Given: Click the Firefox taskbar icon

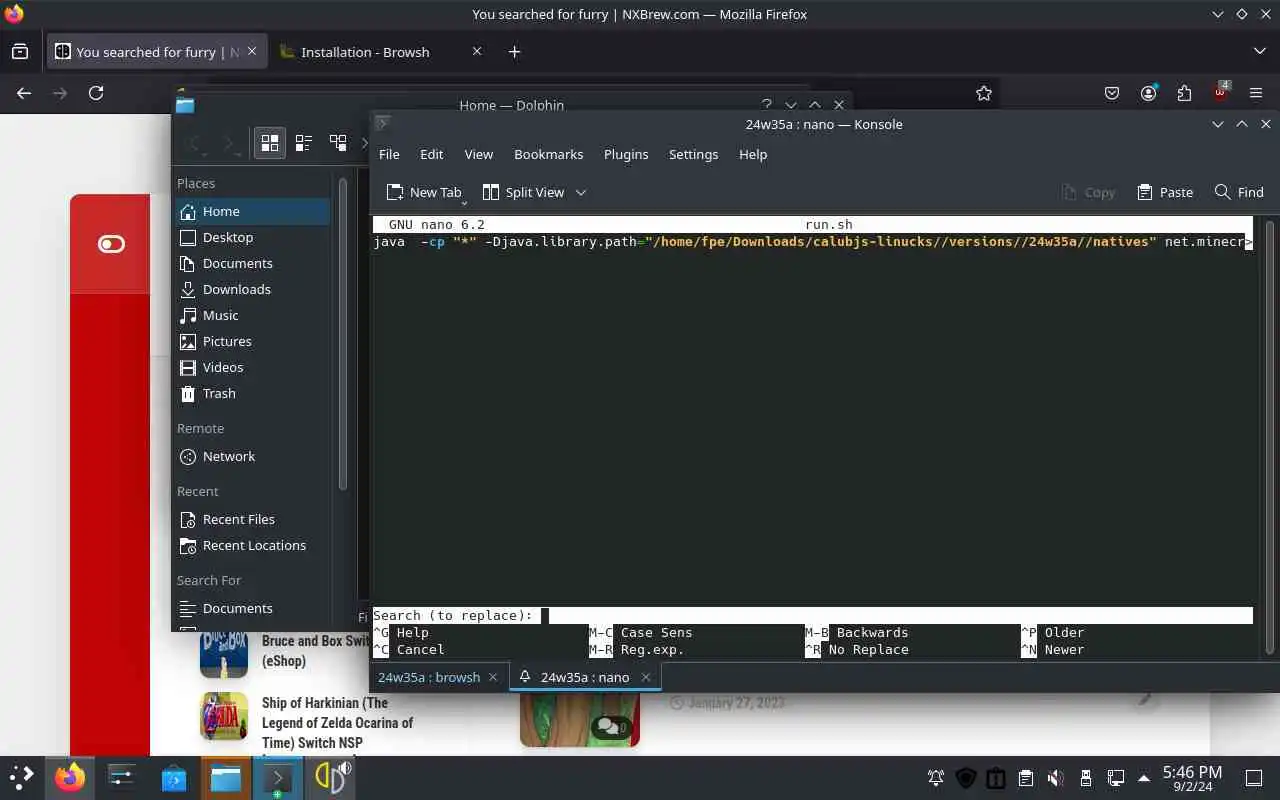Looking at the screenshot, I should (70, 777).
